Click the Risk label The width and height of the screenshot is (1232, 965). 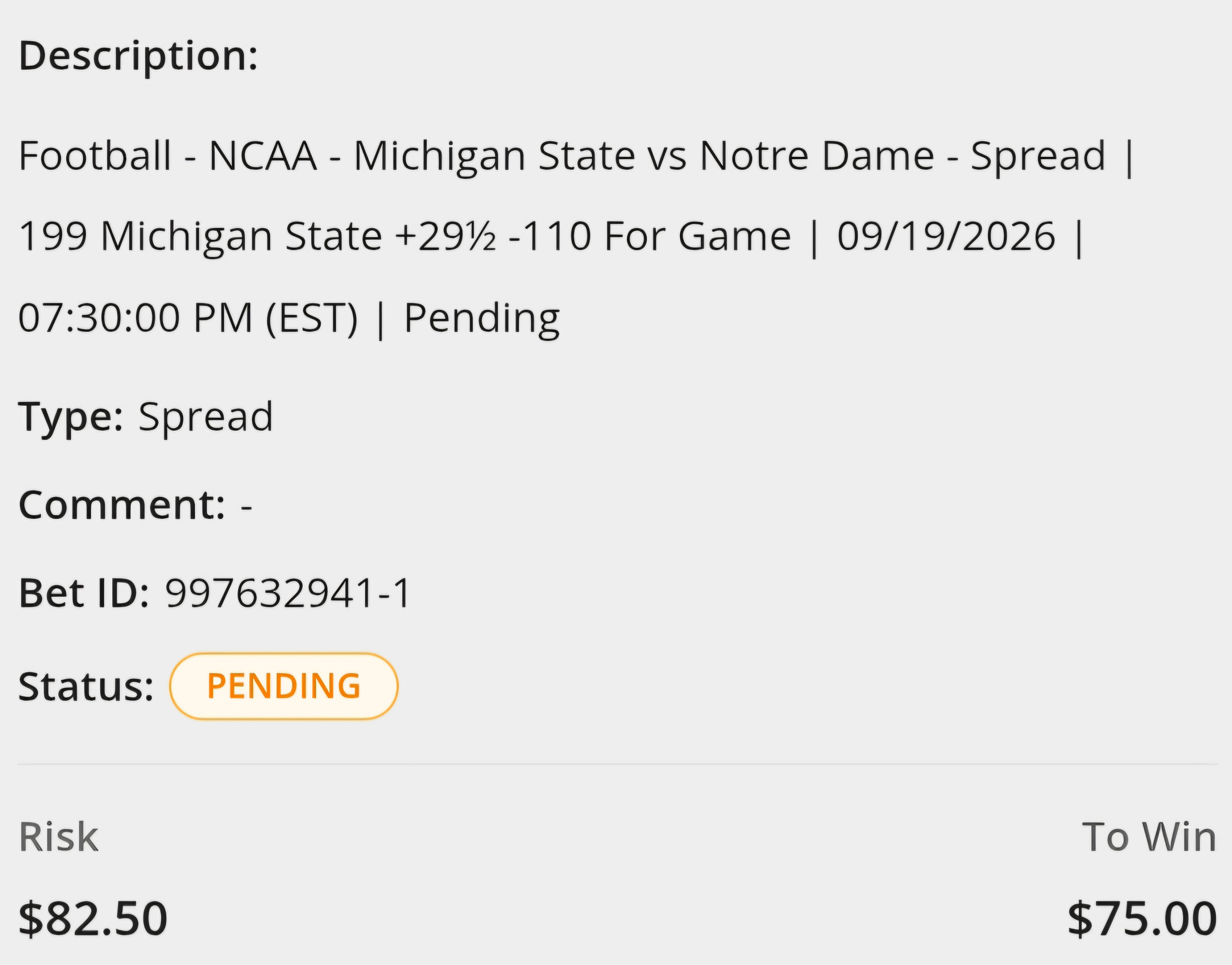click(x=59, y=837)
